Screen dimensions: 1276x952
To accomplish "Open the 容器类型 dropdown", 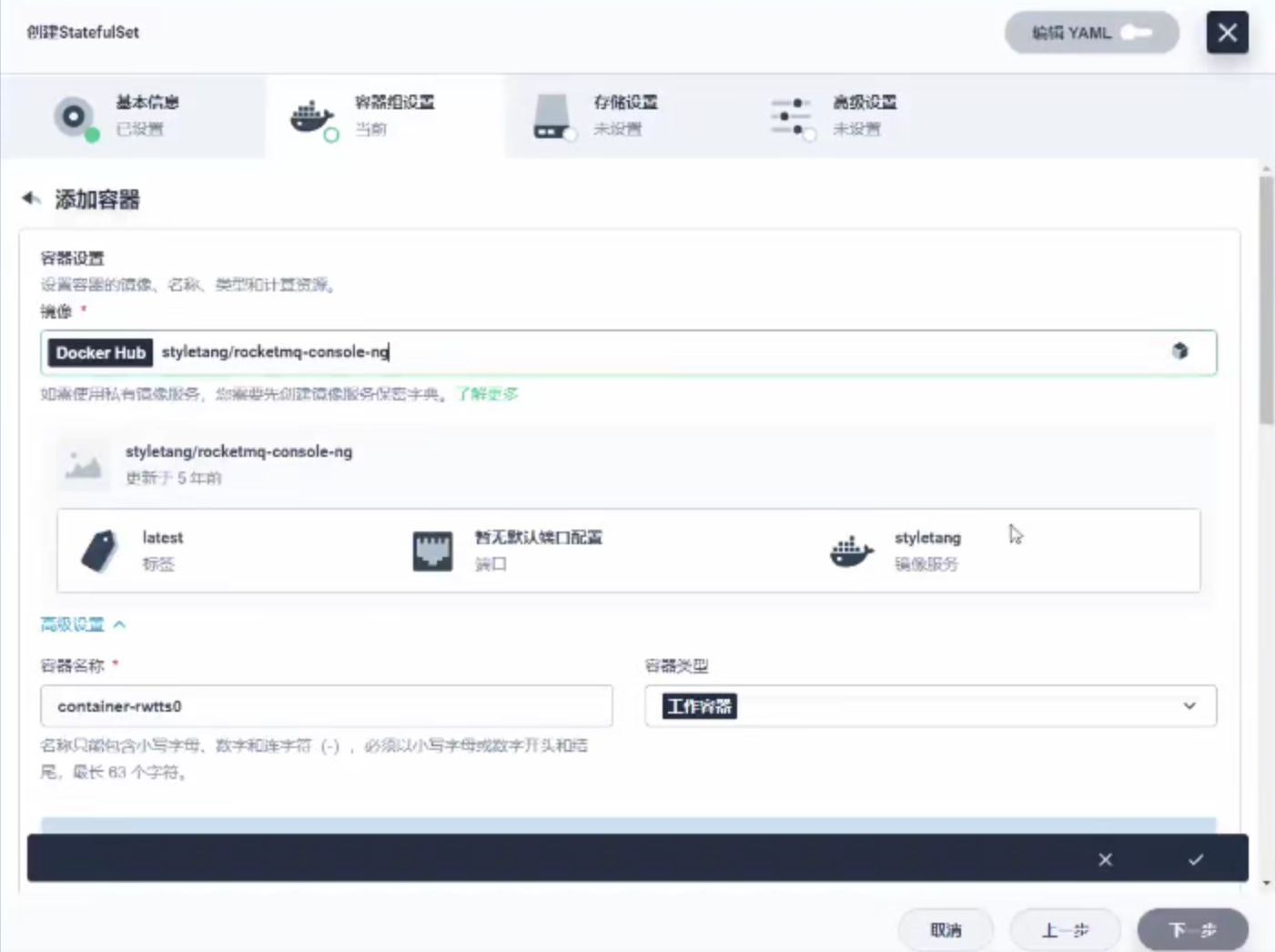I will (930, 706).
